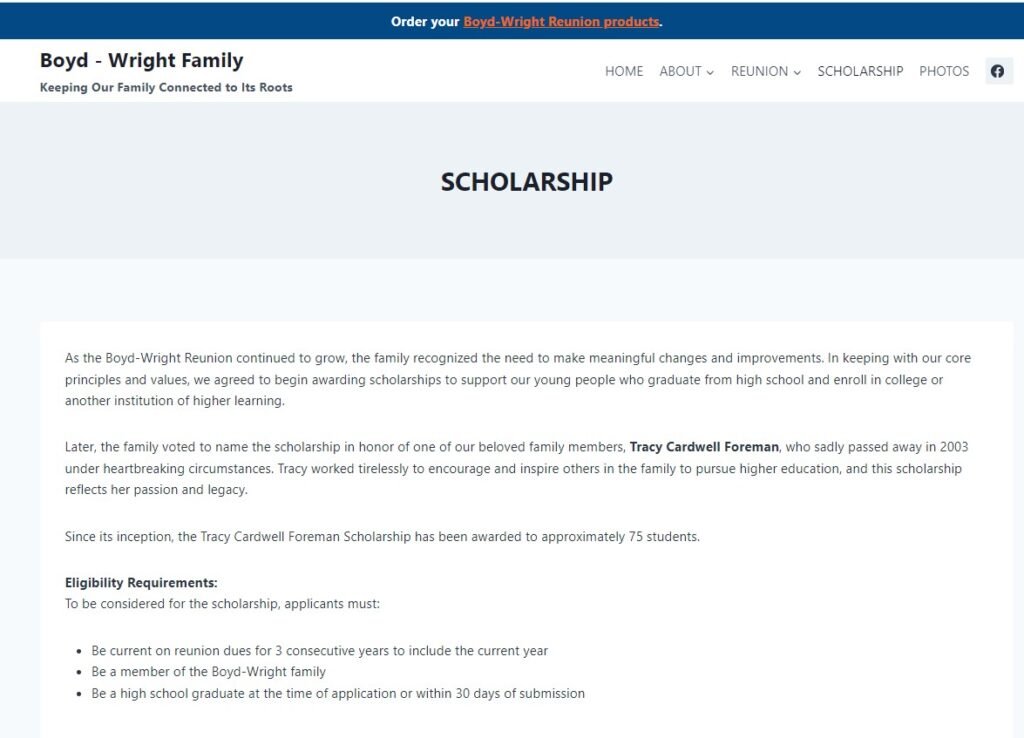Viewport: 1024px width, 738px height.
Task: Click the reunion dues requirement bullet
Action: coord(319,651)
